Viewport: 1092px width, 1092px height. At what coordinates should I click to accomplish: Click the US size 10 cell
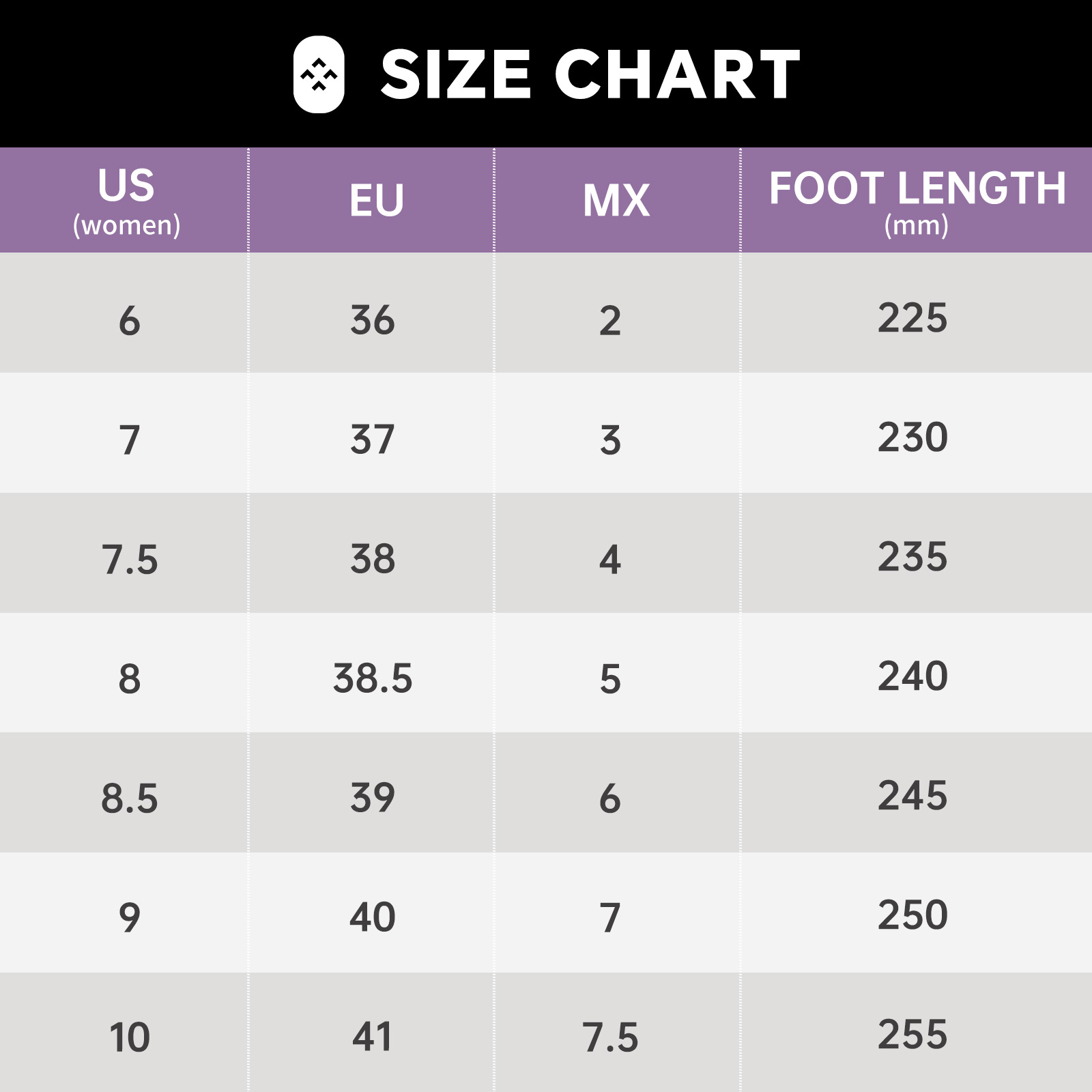tap(124, 1032)
